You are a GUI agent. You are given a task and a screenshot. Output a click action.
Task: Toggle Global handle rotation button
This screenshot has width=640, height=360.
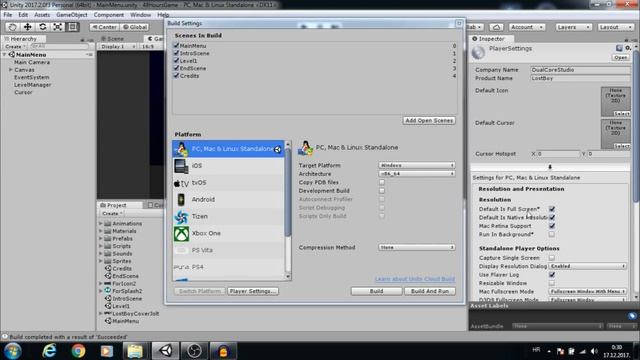click(134, 27)
